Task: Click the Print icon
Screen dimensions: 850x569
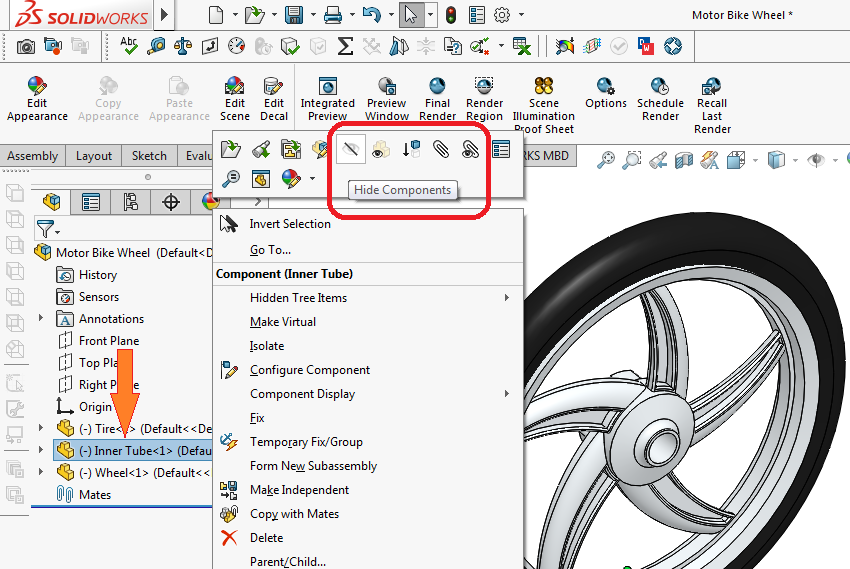Action: pyautogui.click(x=332, y=15)
